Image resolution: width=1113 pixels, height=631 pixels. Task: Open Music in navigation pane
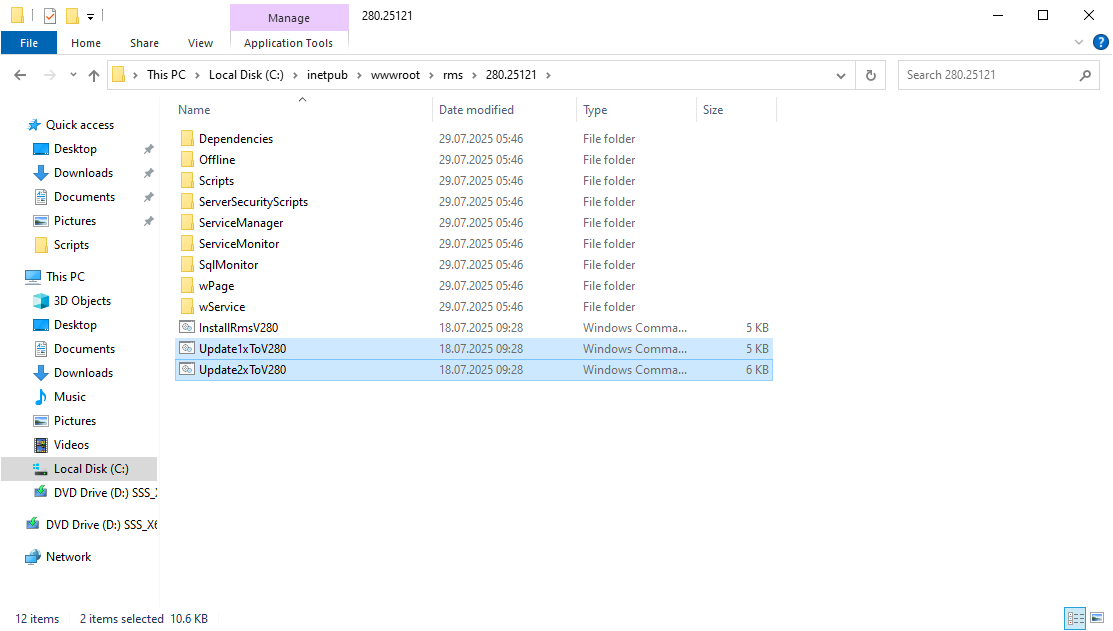tap(69, 397)
